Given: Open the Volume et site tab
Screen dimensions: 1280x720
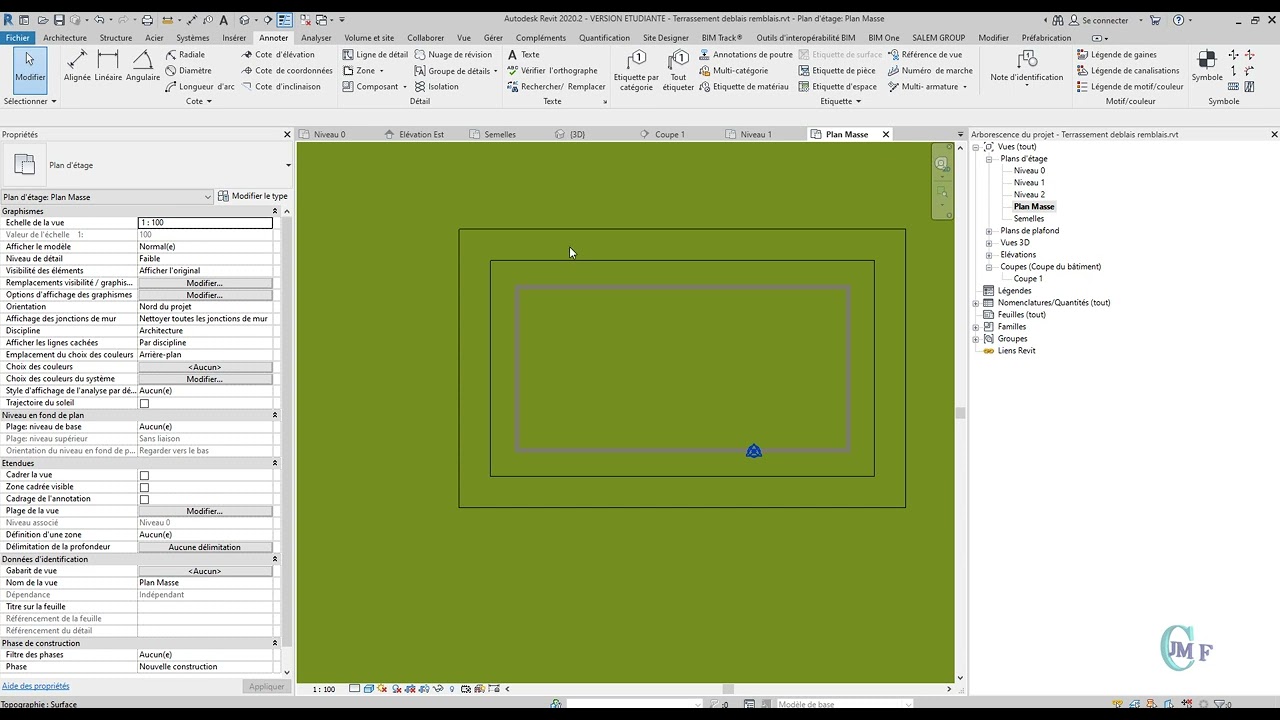Looking at the screenshot, I should coord(369,38).
